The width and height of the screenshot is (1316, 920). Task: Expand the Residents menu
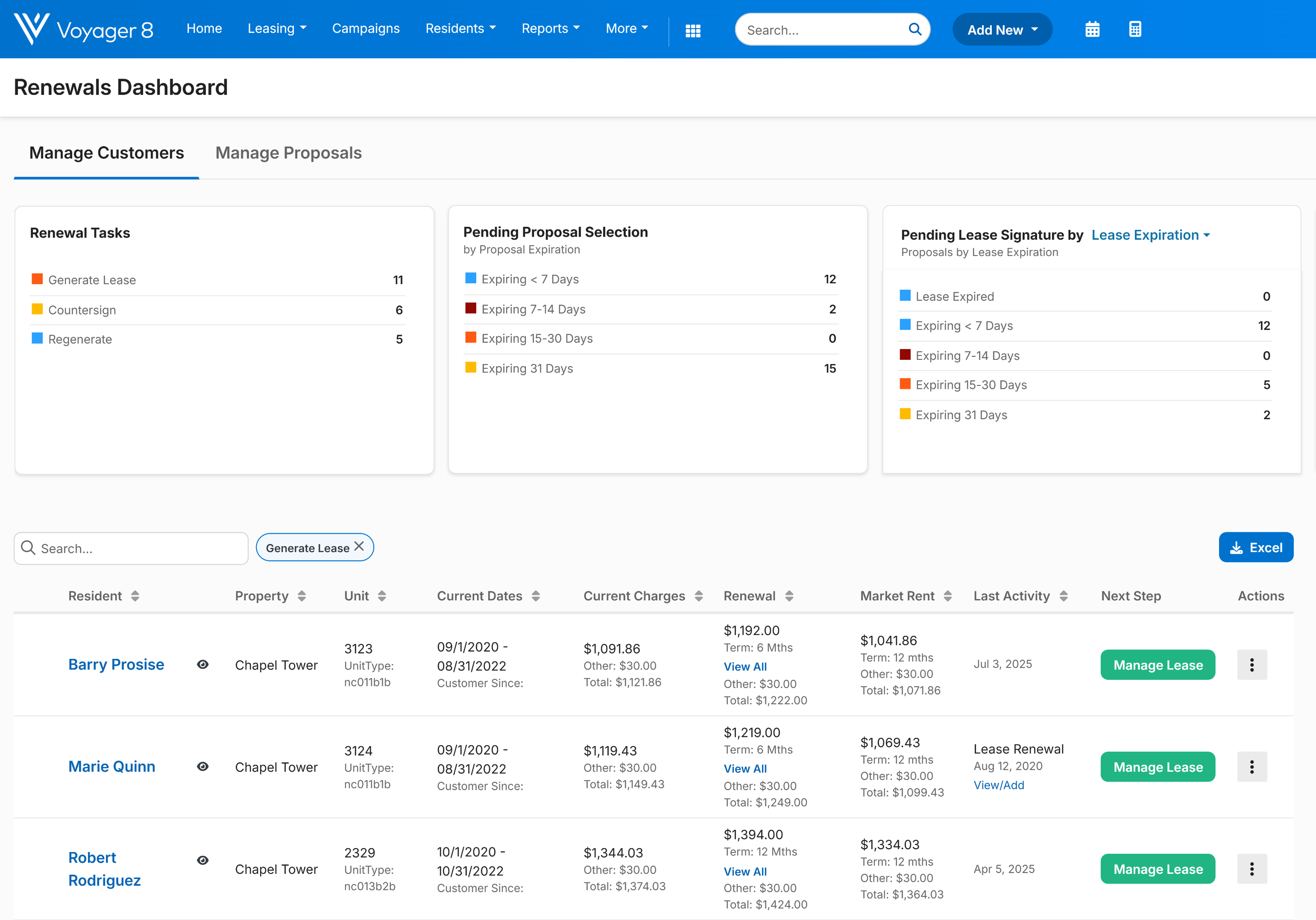pos(461,29)
